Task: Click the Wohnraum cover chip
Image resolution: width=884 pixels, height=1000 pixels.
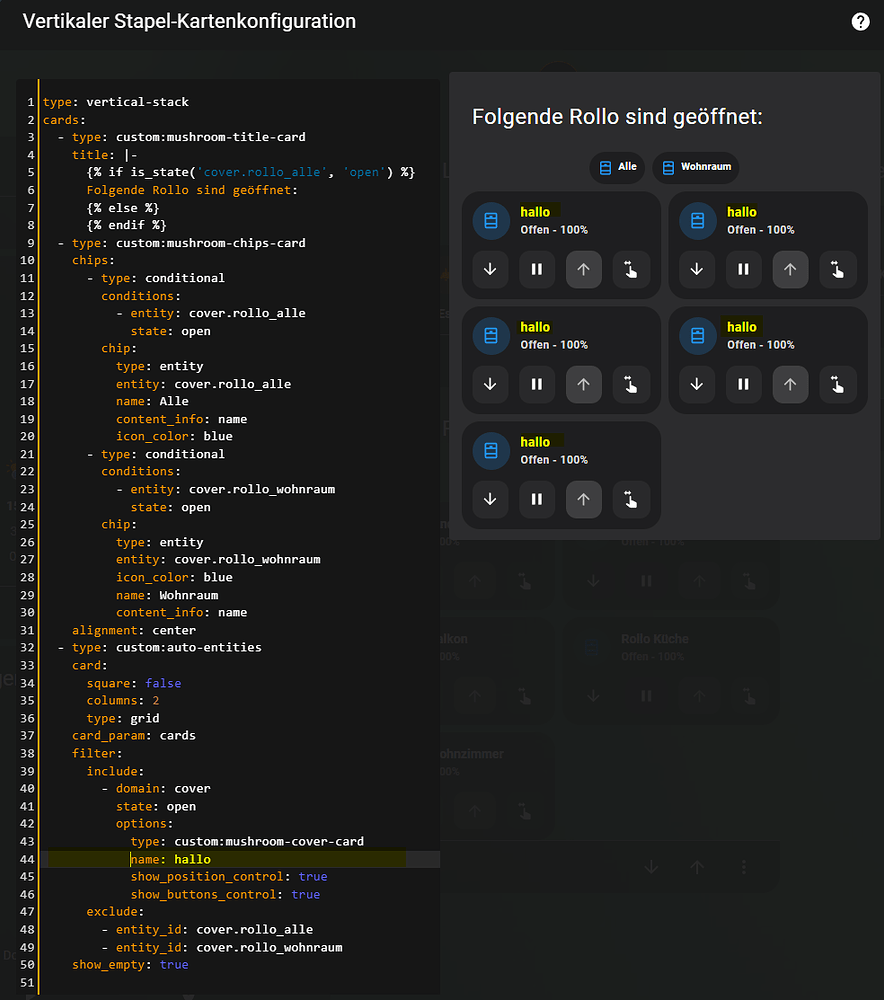Action: (696, 167)
